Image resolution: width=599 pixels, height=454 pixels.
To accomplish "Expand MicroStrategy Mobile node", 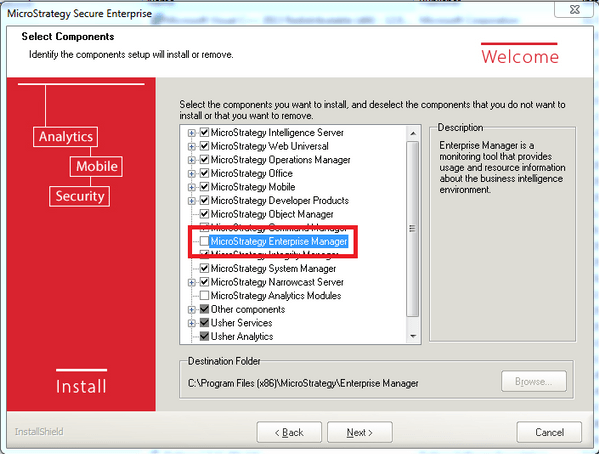I will pos(192,187).
